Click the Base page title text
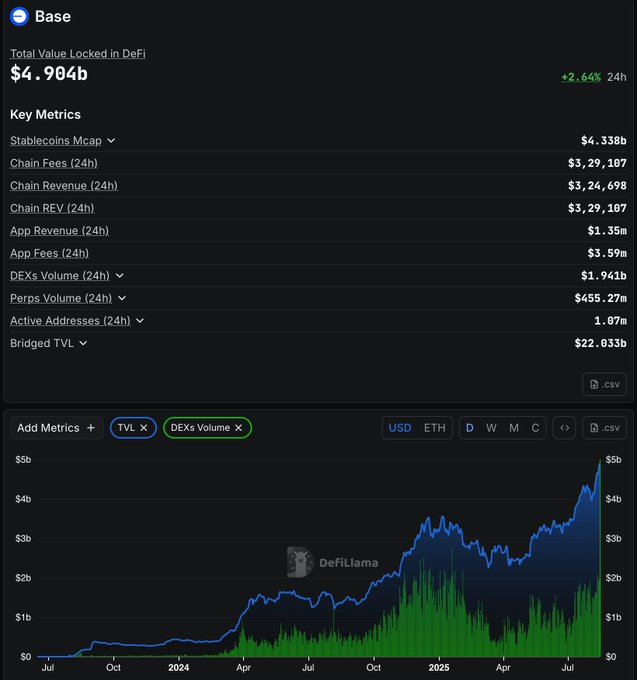The height and width of the screenshot is (680, 637). (53, 16)
